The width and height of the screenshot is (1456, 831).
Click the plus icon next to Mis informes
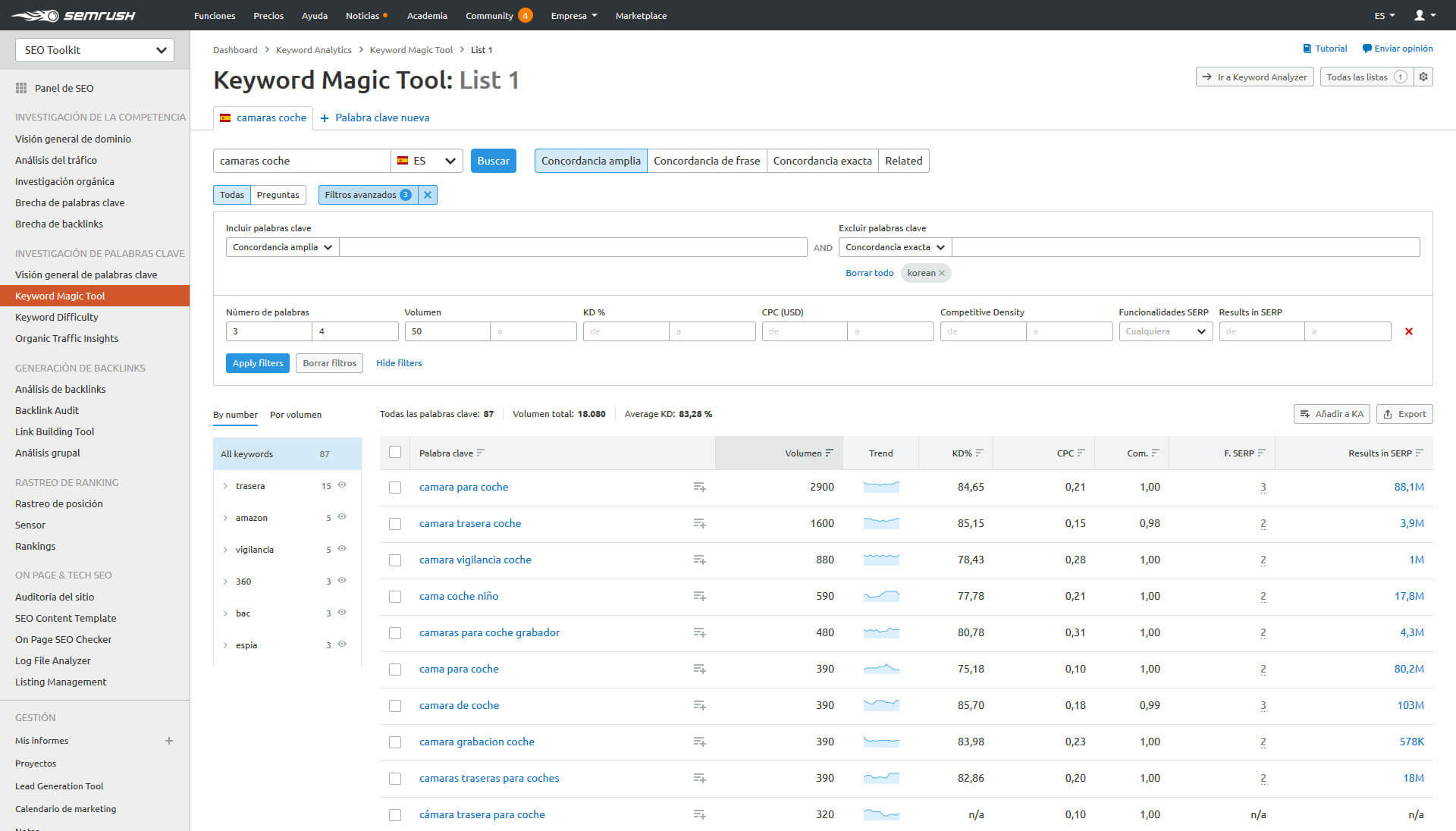pos(169,741)
